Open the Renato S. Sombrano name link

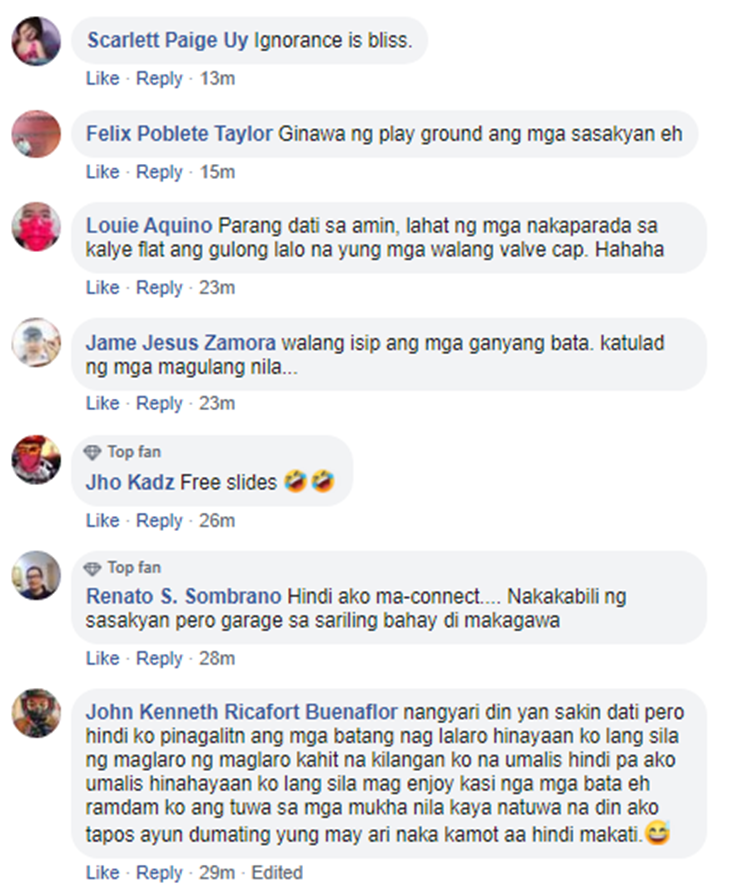tap(183, 596)
